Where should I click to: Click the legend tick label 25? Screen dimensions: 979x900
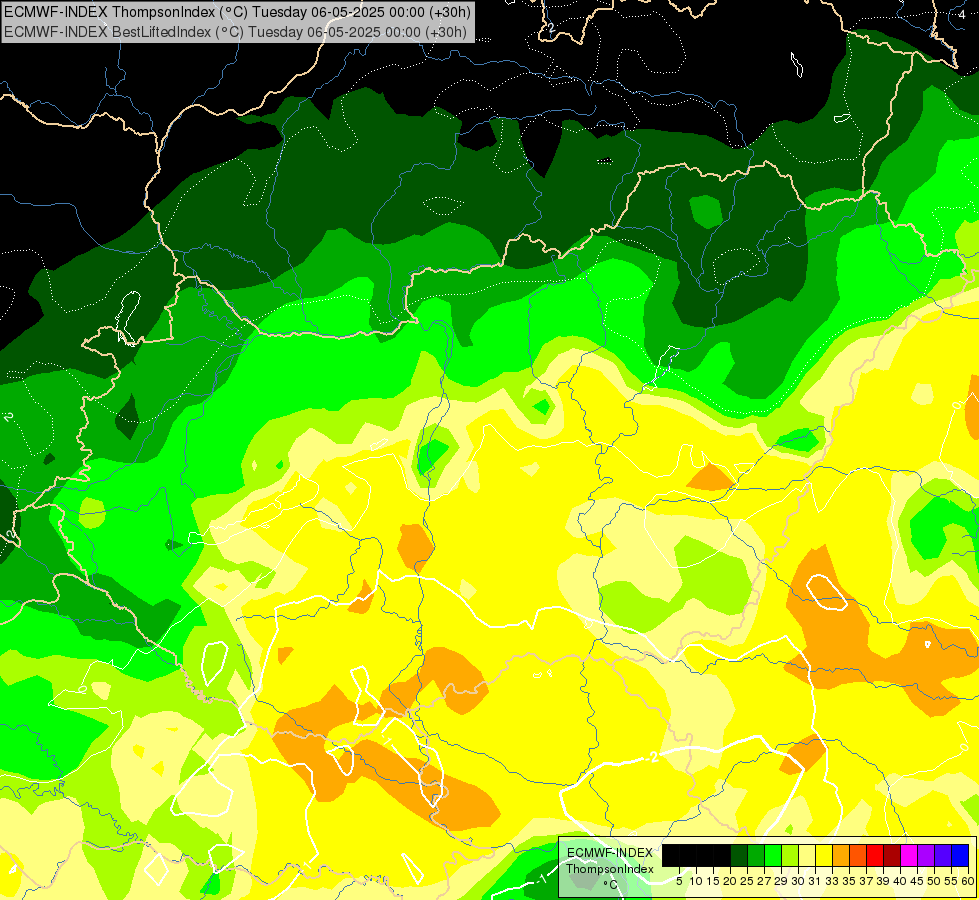[x=747, y=881]
